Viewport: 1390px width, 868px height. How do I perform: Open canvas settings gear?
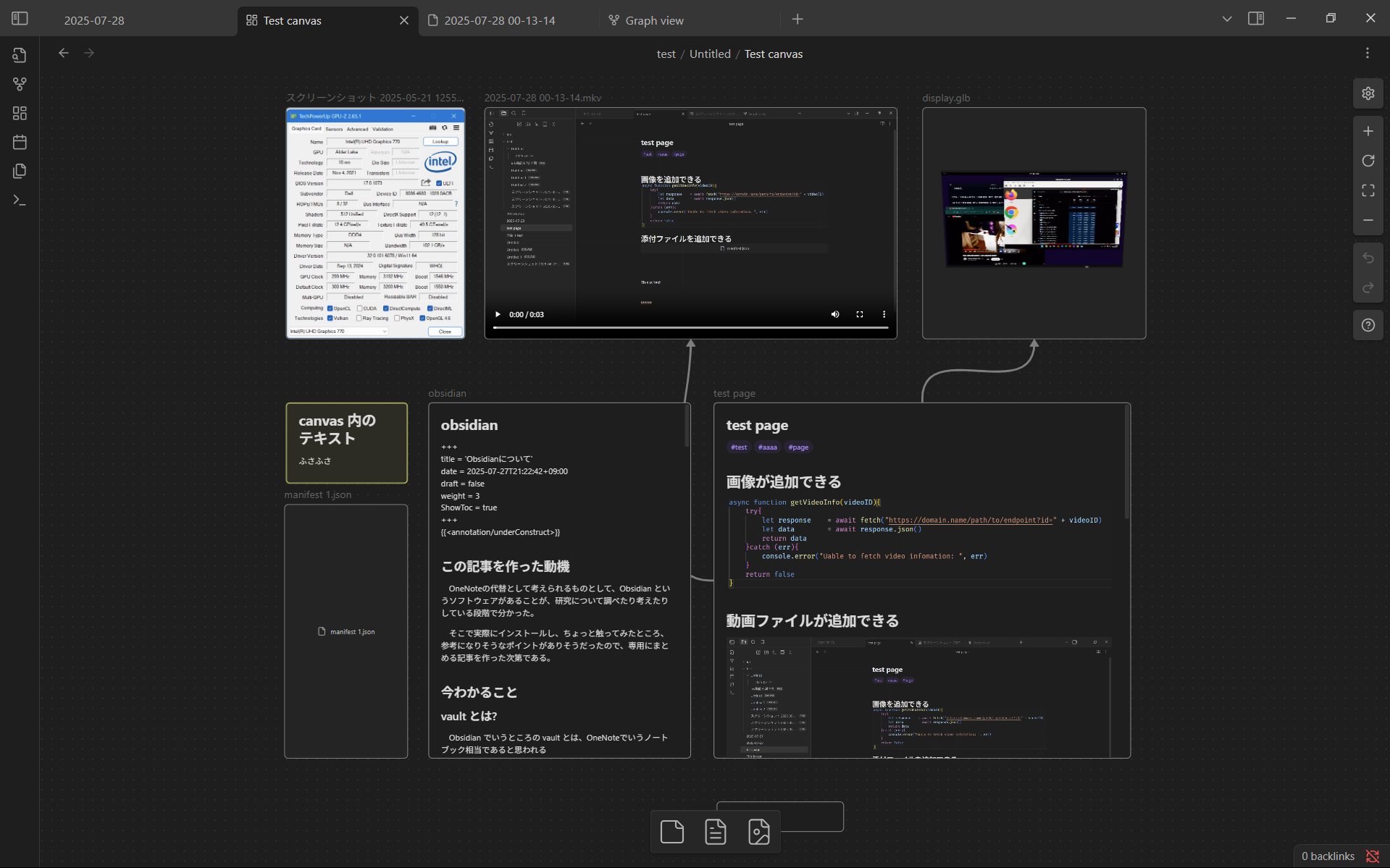coord(1368,93)
